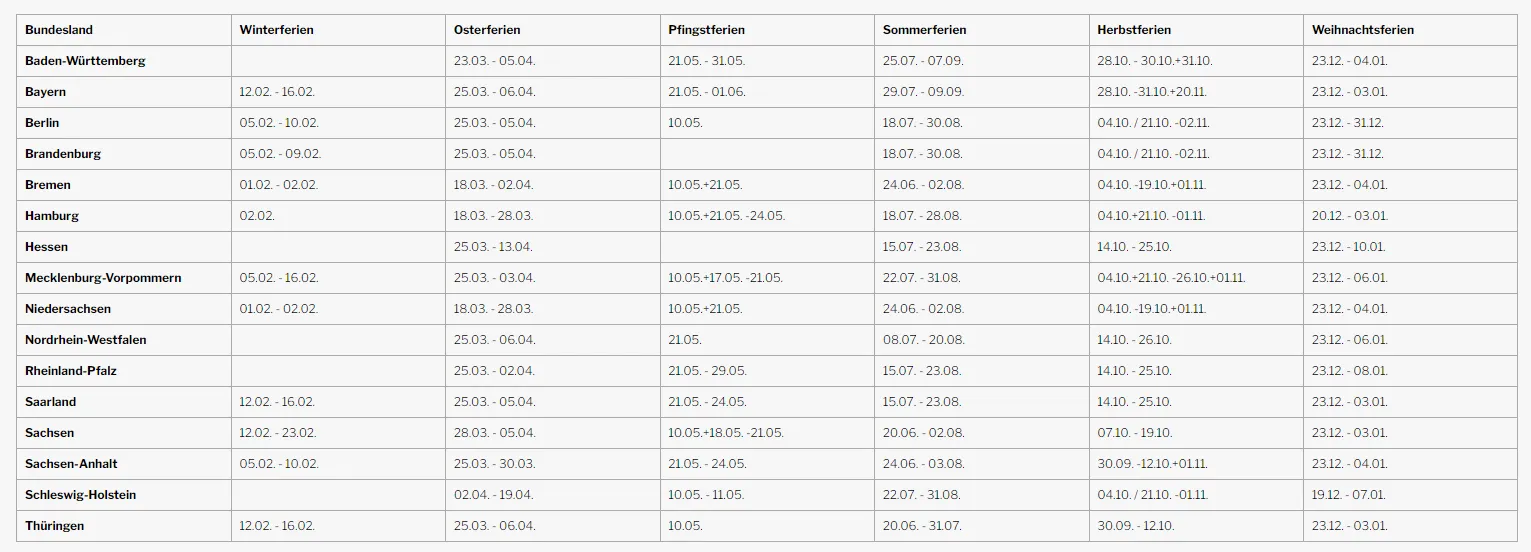The width and height of the screenshot is (1531, 552).
Task: Click Hamburg's Winterferien 02.02. cell
Action: point(257,216)
